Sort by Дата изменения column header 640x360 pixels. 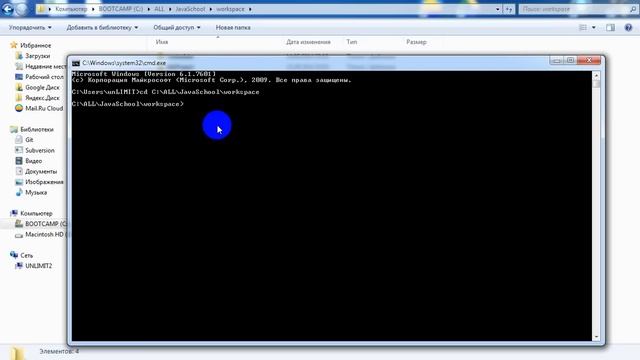pos(308,42)
